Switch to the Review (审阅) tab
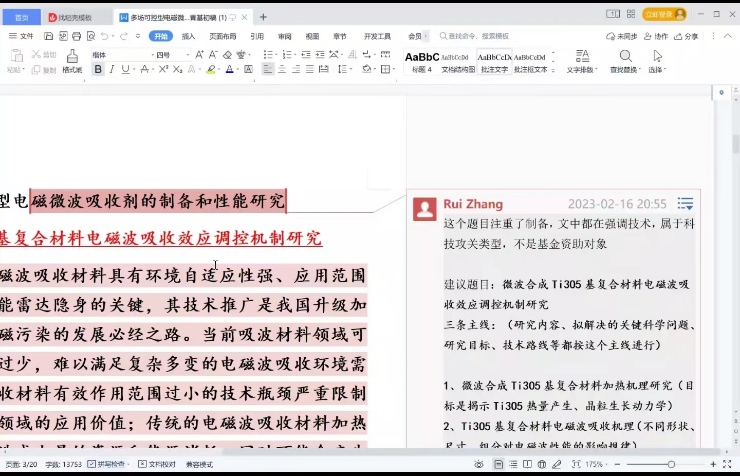Viewport: 740px width, 476px height. coord(285,36)
